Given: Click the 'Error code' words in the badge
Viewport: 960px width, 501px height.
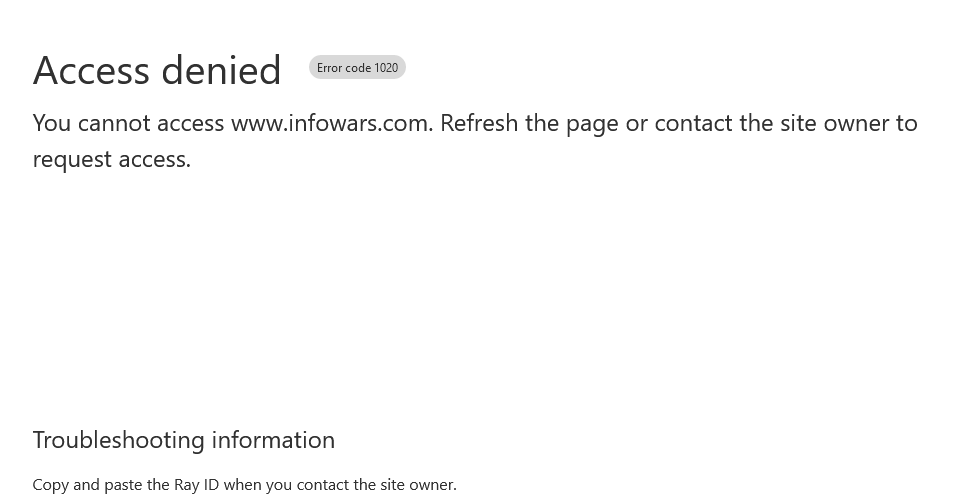Looking at the screenshot, I should point(343,68).
